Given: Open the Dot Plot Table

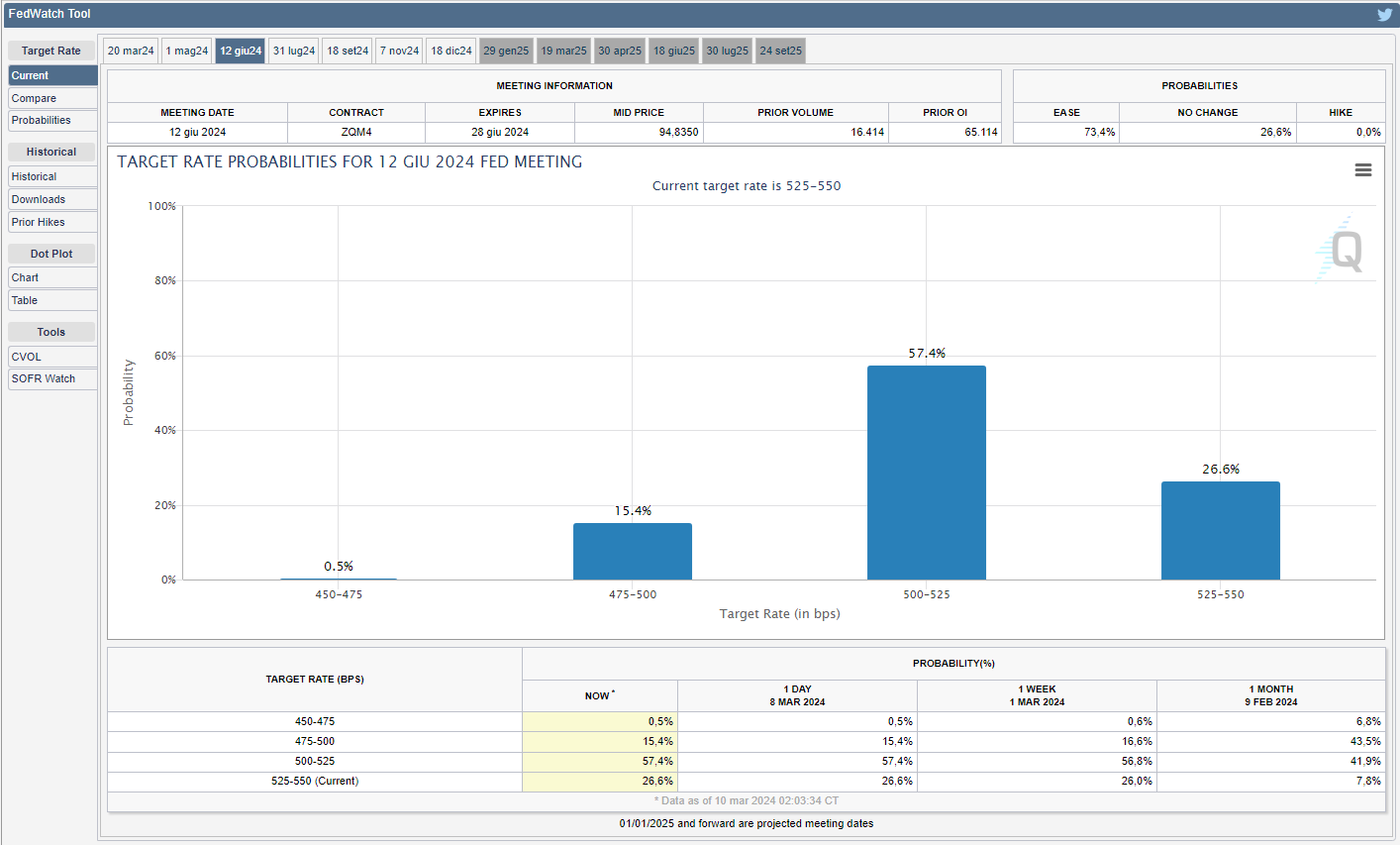Looking at the screenshot, I should click(52, 300).
